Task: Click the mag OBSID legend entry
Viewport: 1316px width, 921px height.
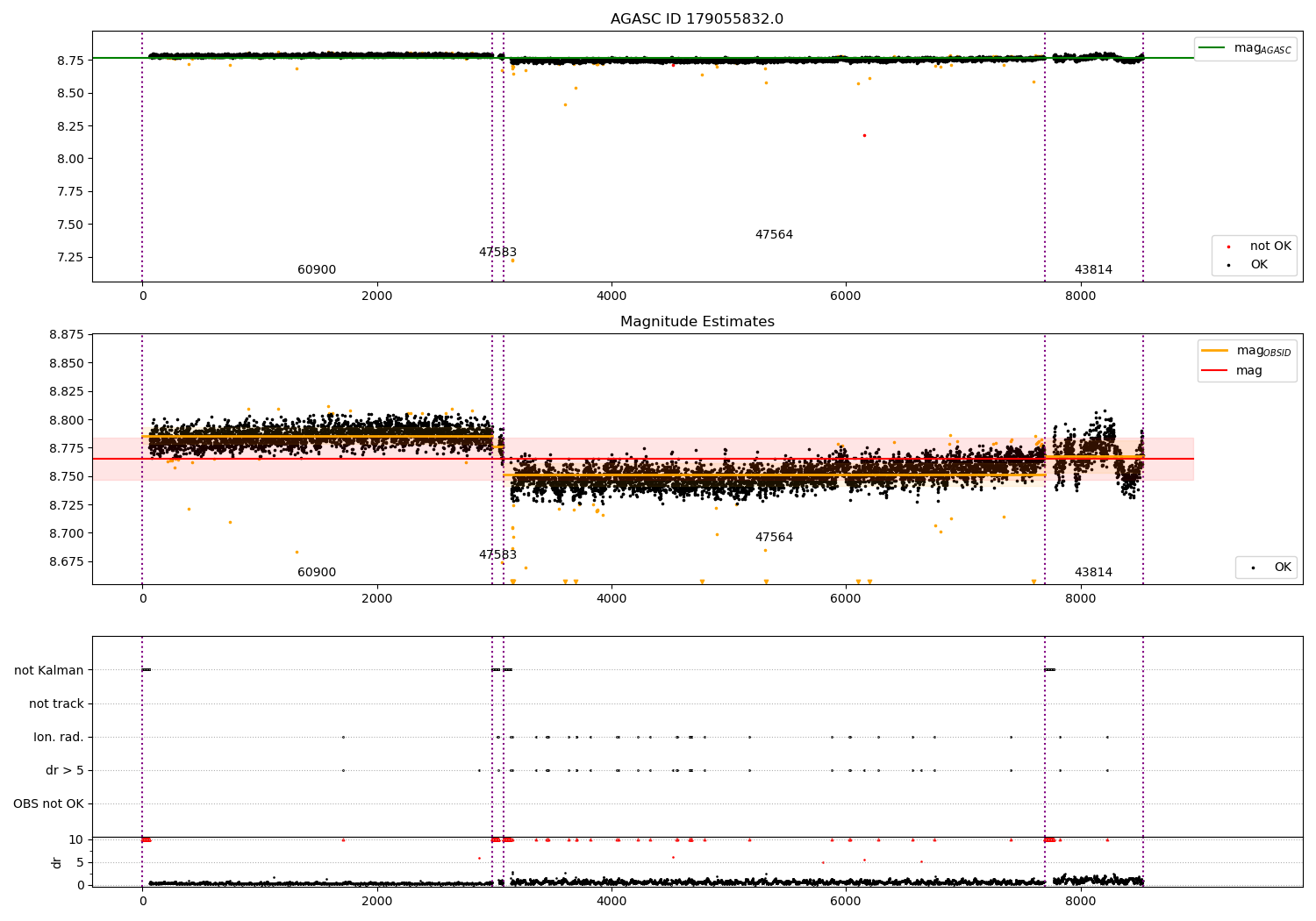Action: [x=1247, y=351]
